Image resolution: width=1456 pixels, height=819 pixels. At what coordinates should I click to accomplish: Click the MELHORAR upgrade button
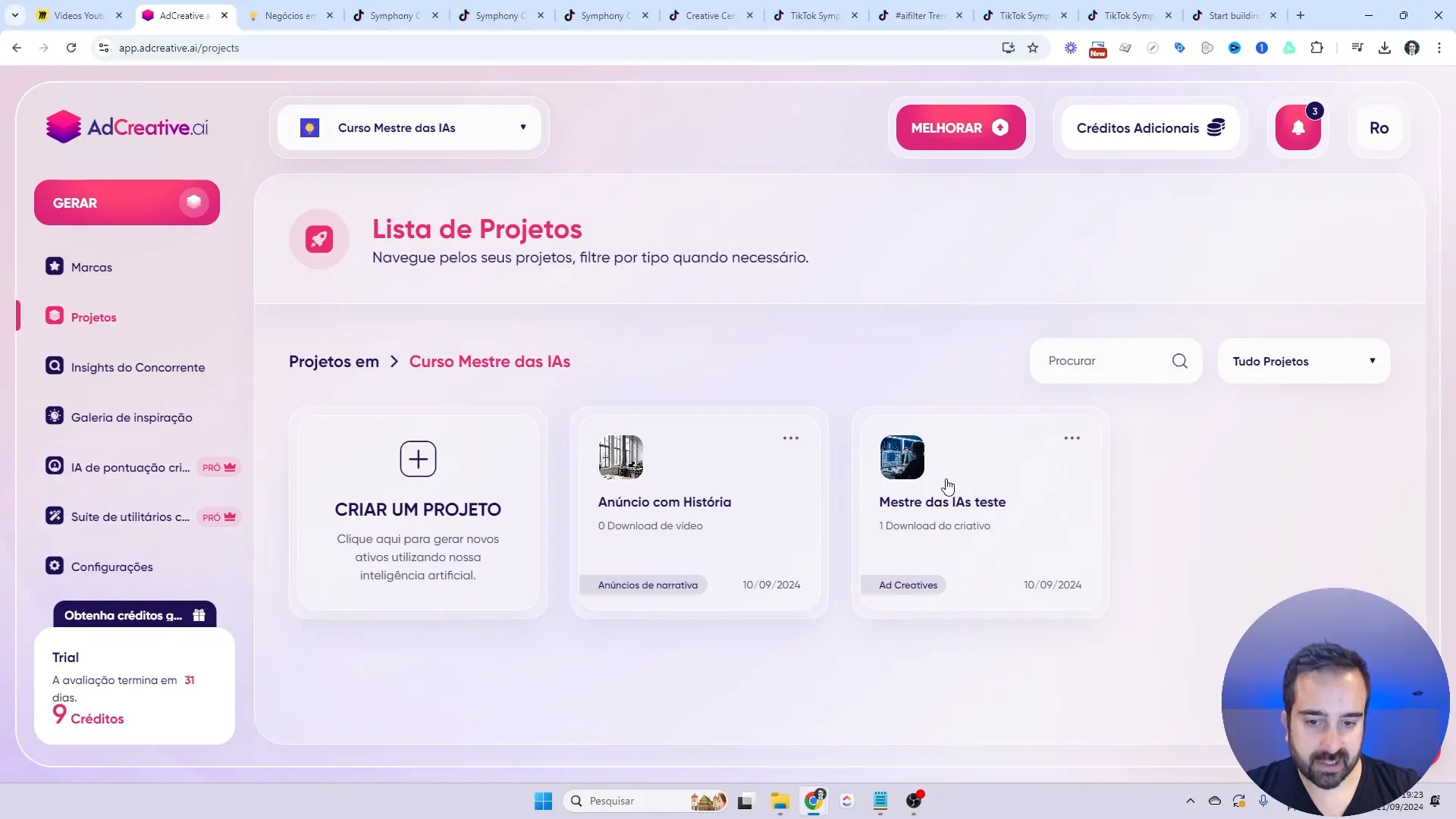tap(961, 127)
